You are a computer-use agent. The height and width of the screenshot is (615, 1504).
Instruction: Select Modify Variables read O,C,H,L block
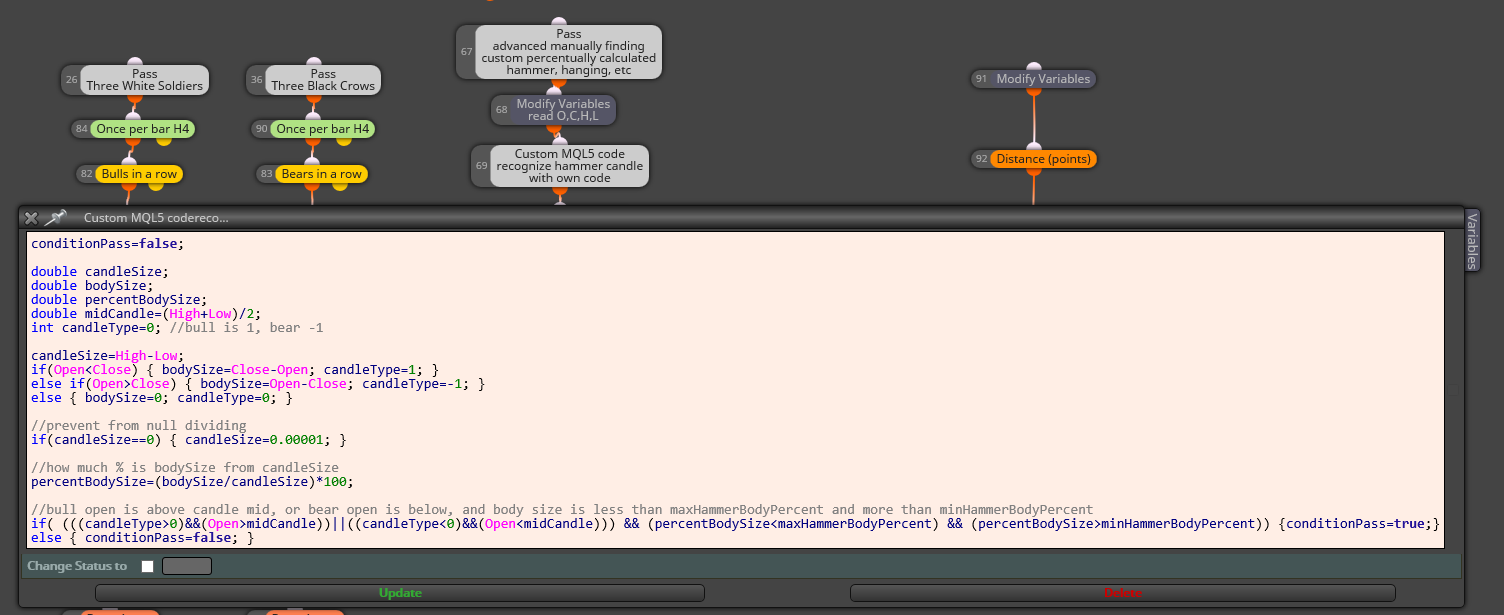tap(553, 110)
